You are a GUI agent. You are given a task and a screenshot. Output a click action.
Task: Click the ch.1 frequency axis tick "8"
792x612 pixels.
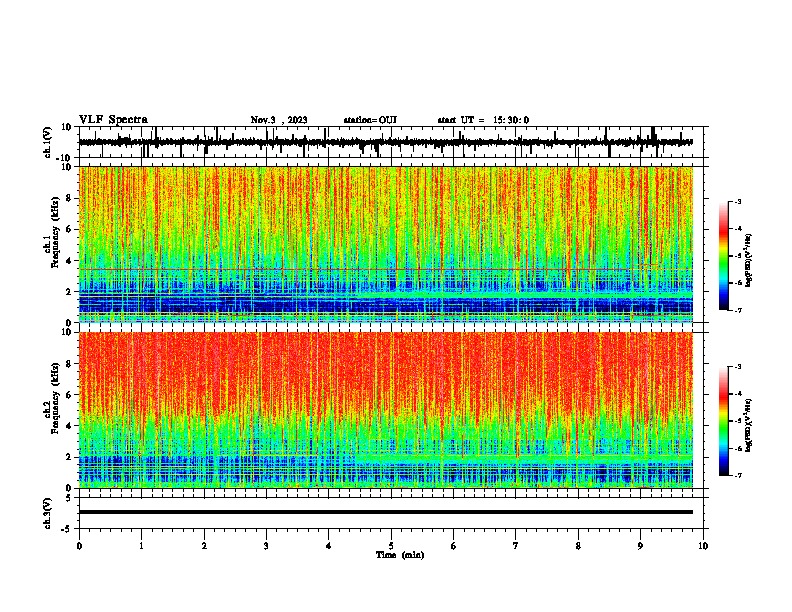tap(69, 198)
